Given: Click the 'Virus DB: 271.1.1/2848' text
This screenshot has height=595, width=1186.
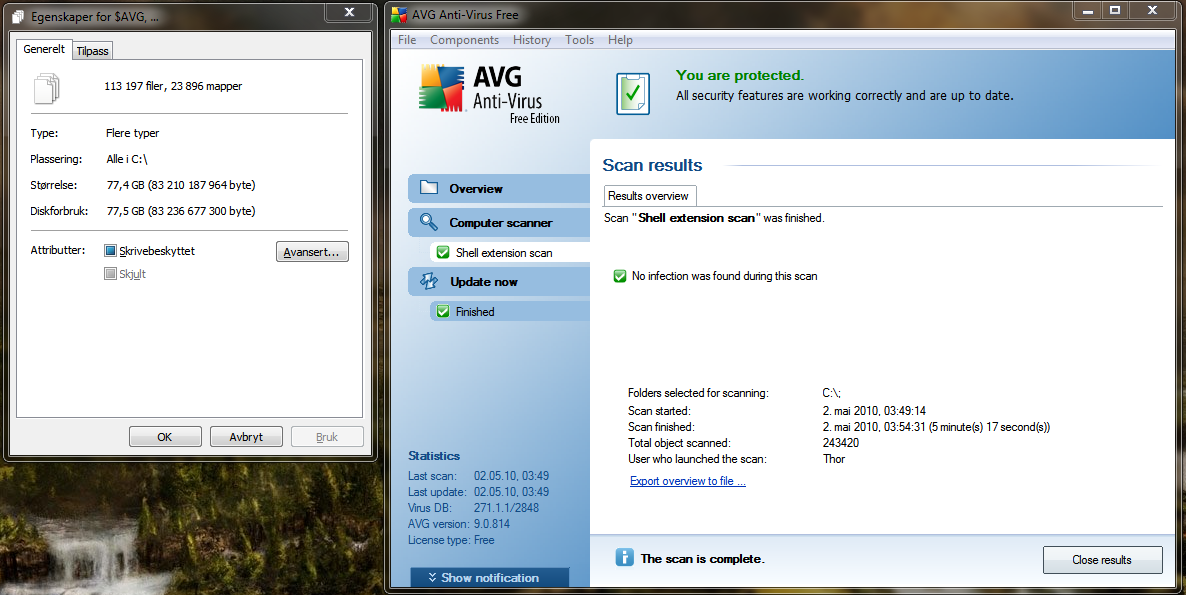Looking at the screenshot, I should point(473,508).
